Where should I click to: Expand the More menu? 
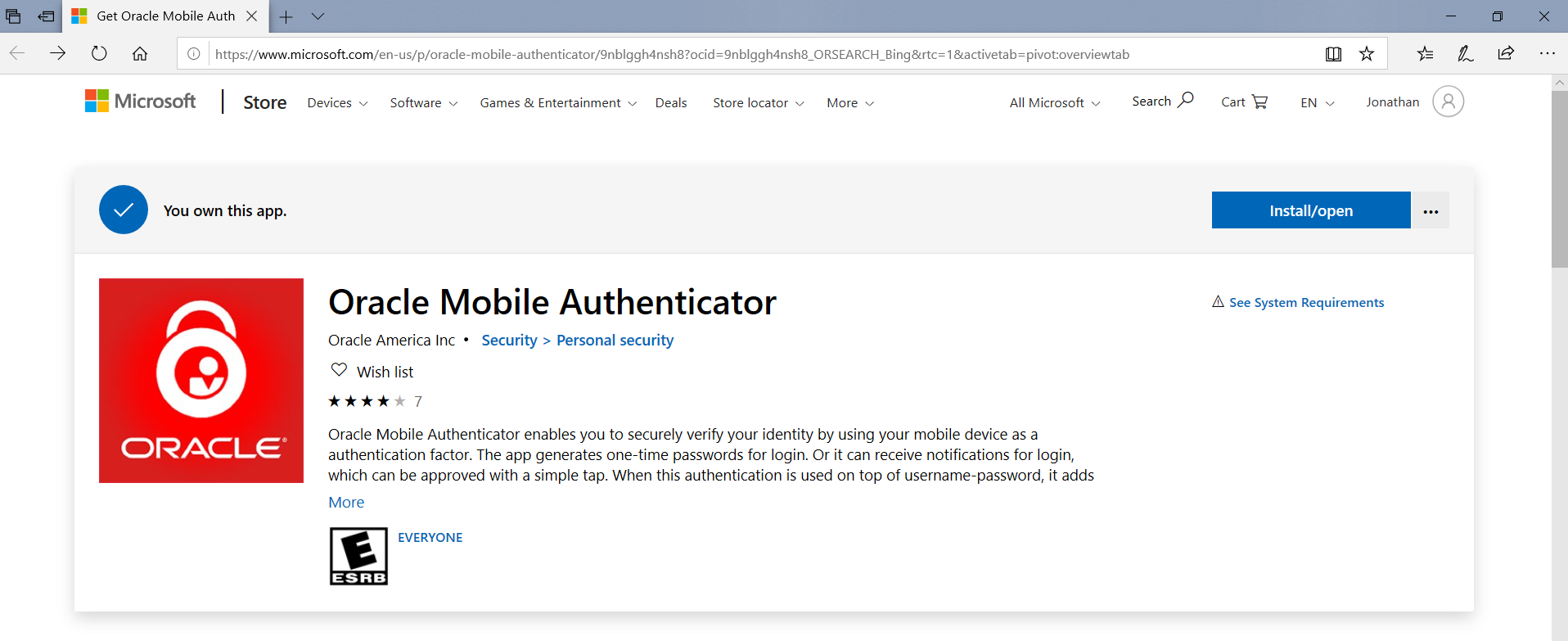point(850,103)
